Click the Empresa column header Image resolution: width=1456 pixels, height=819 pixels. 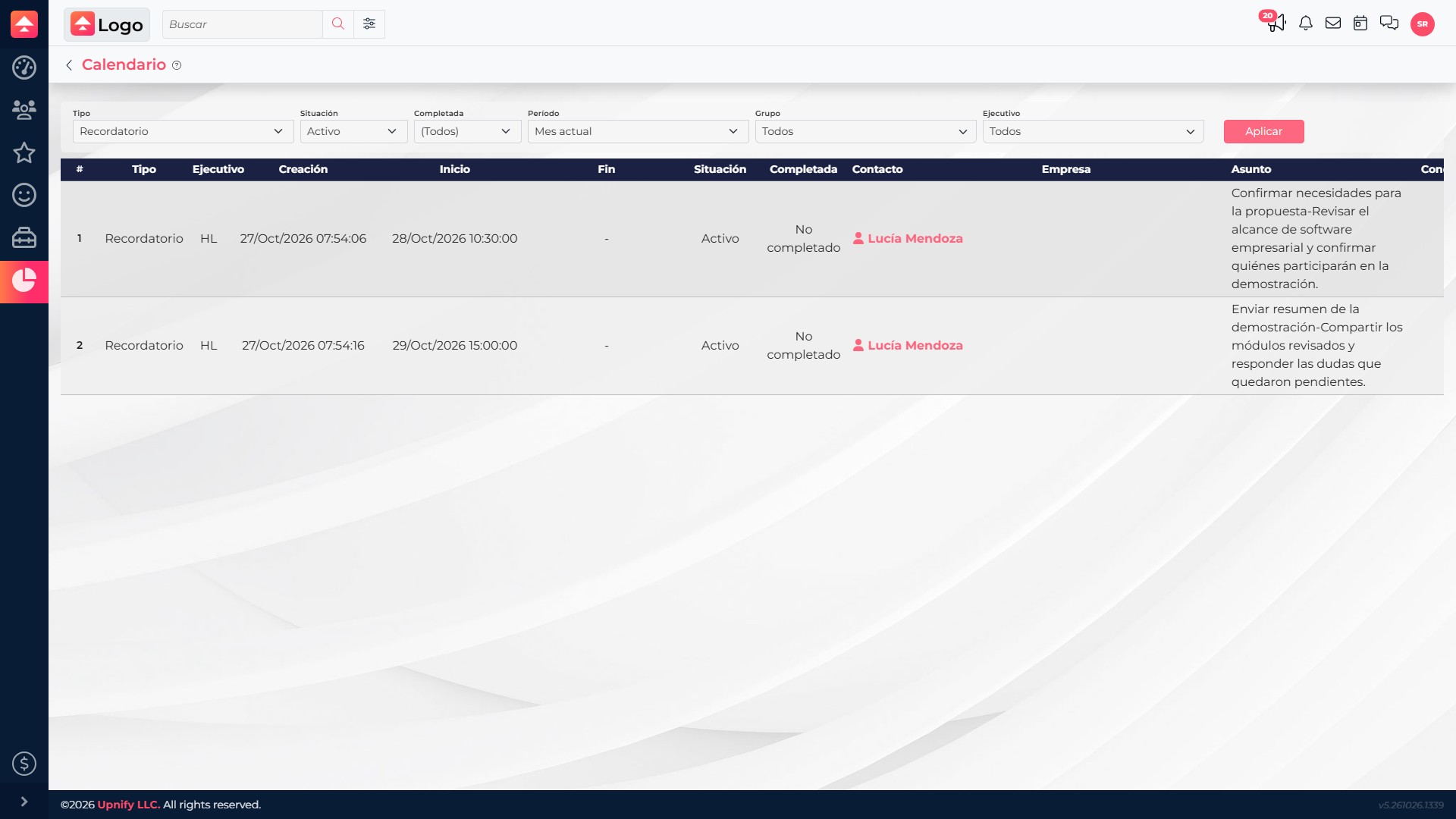point(1065,169)
